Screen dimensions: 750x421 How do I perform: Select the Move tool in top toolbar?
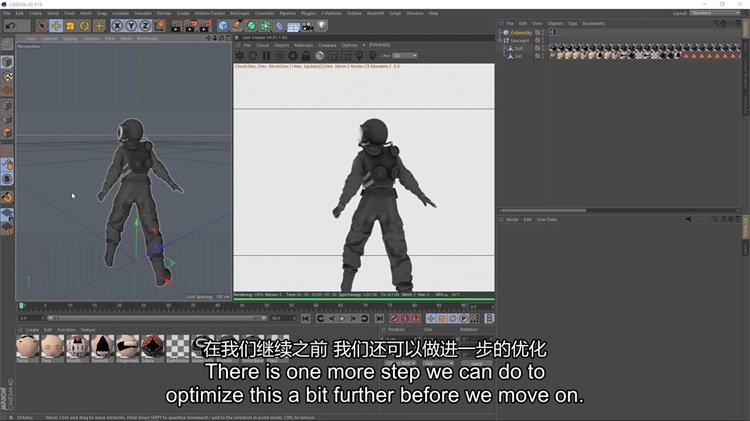(x=56, y=25)
